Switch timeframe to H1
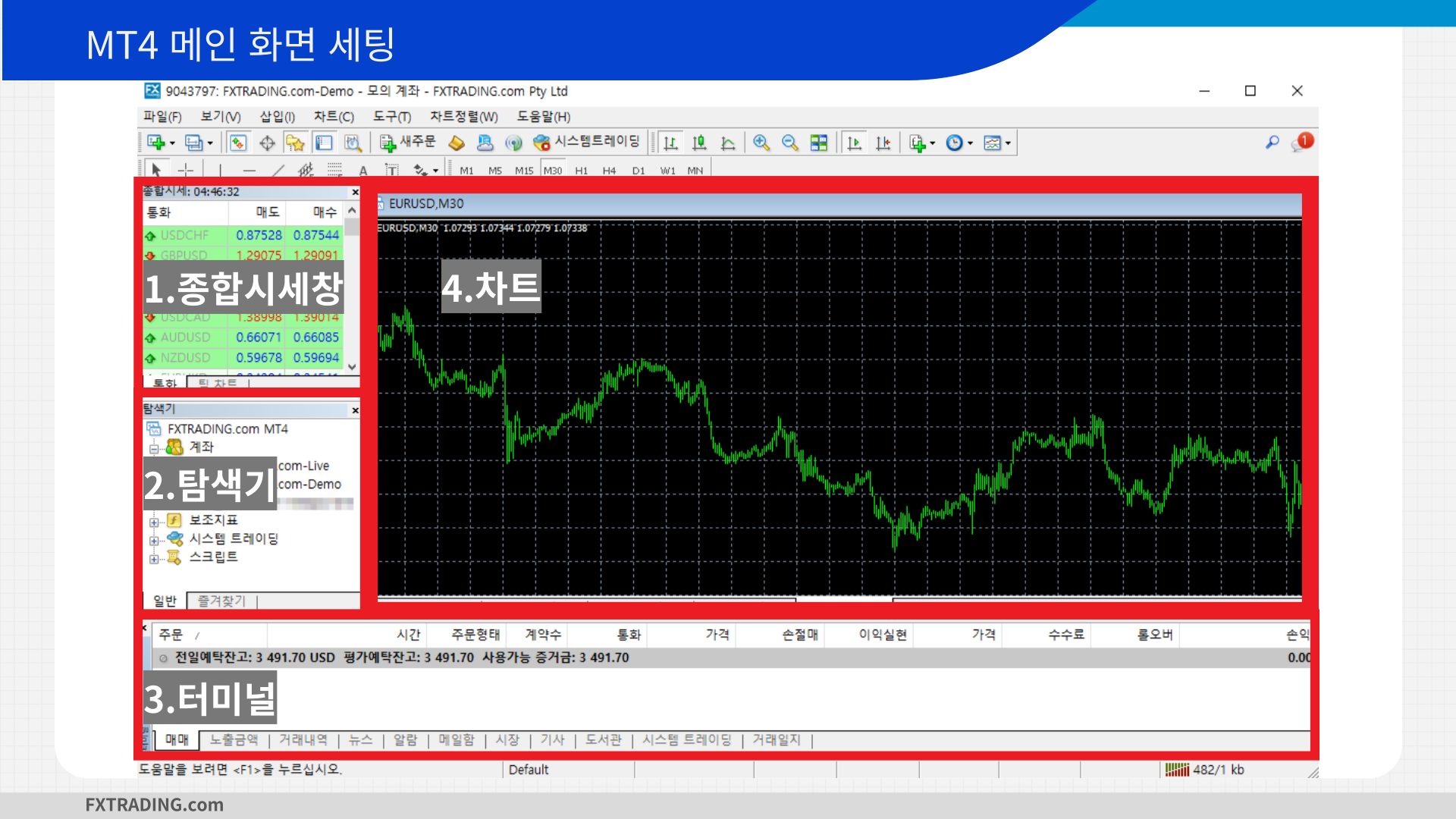1456x819 pixels. point(582,171)
